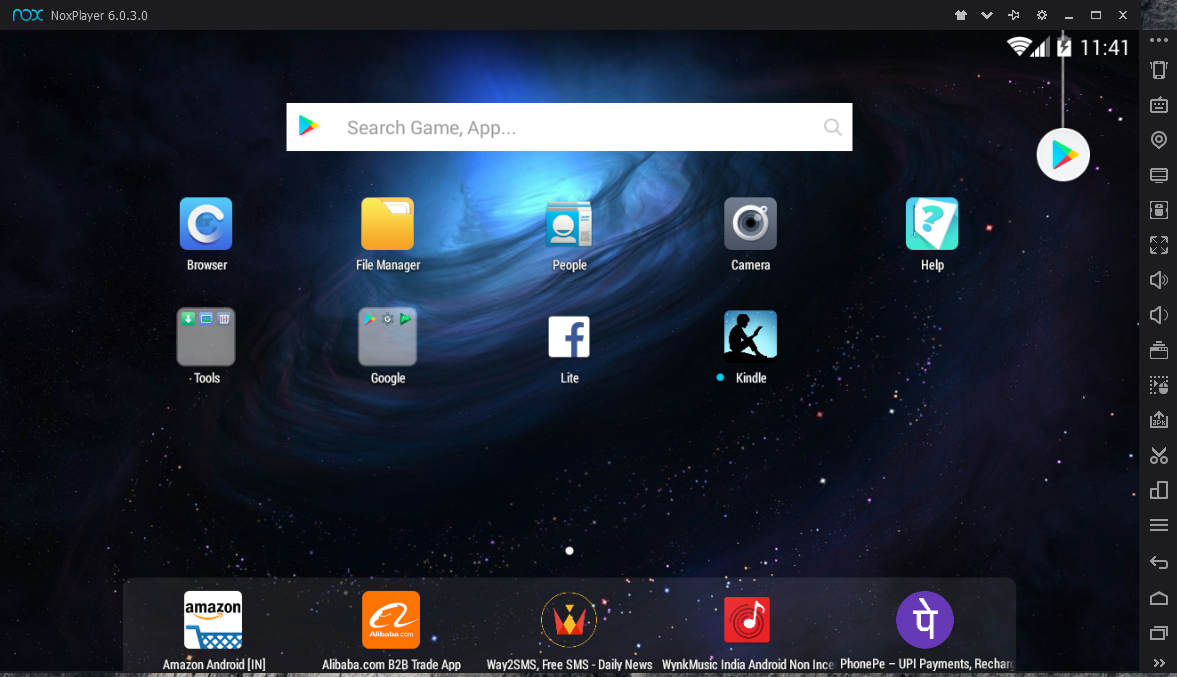Click the mobile signal strength icon
The image size is (1177, 677).
[1040, 47]
